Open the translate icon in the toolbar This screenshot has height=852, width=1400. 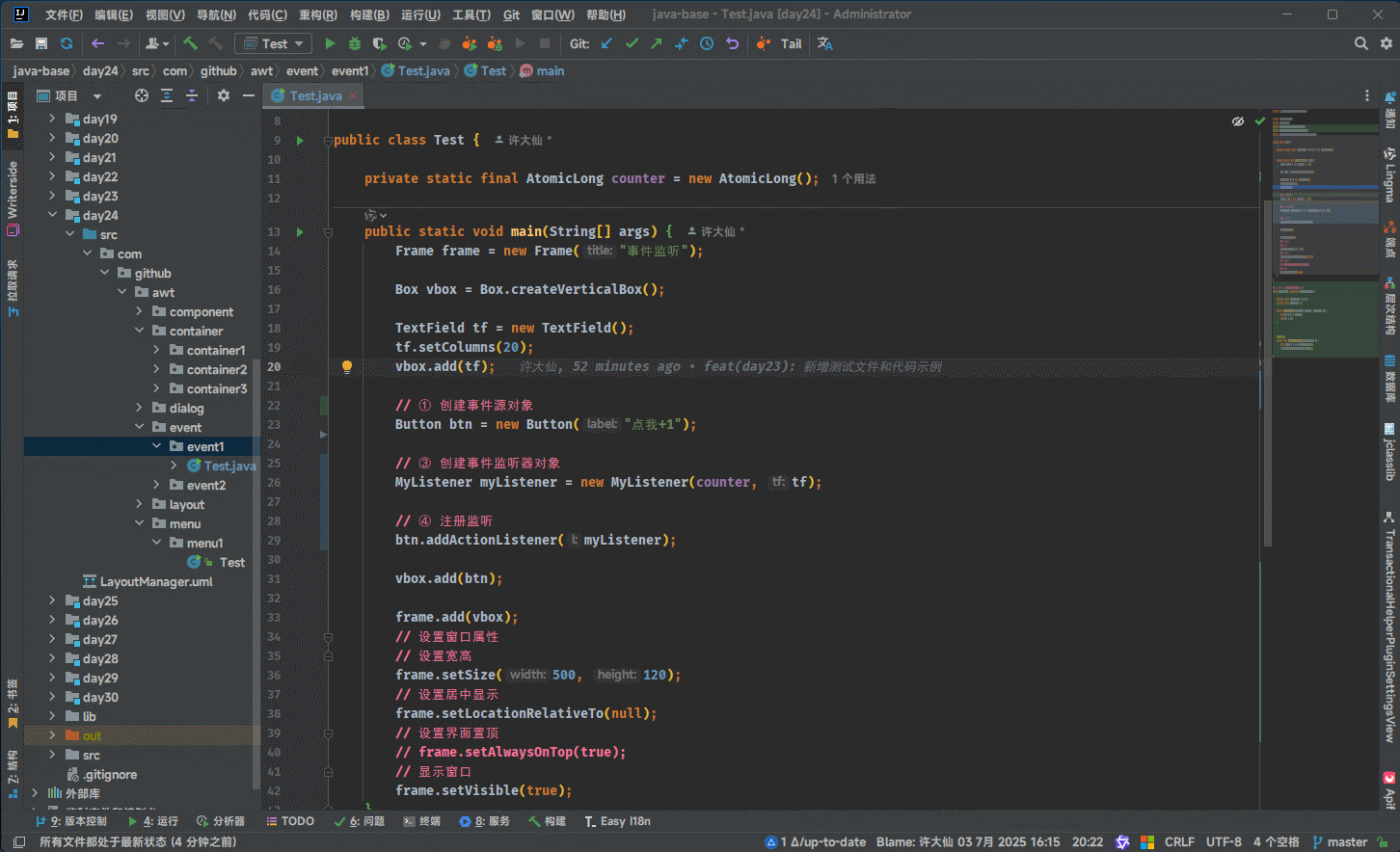pyautogui.click(x=824, y=43)
